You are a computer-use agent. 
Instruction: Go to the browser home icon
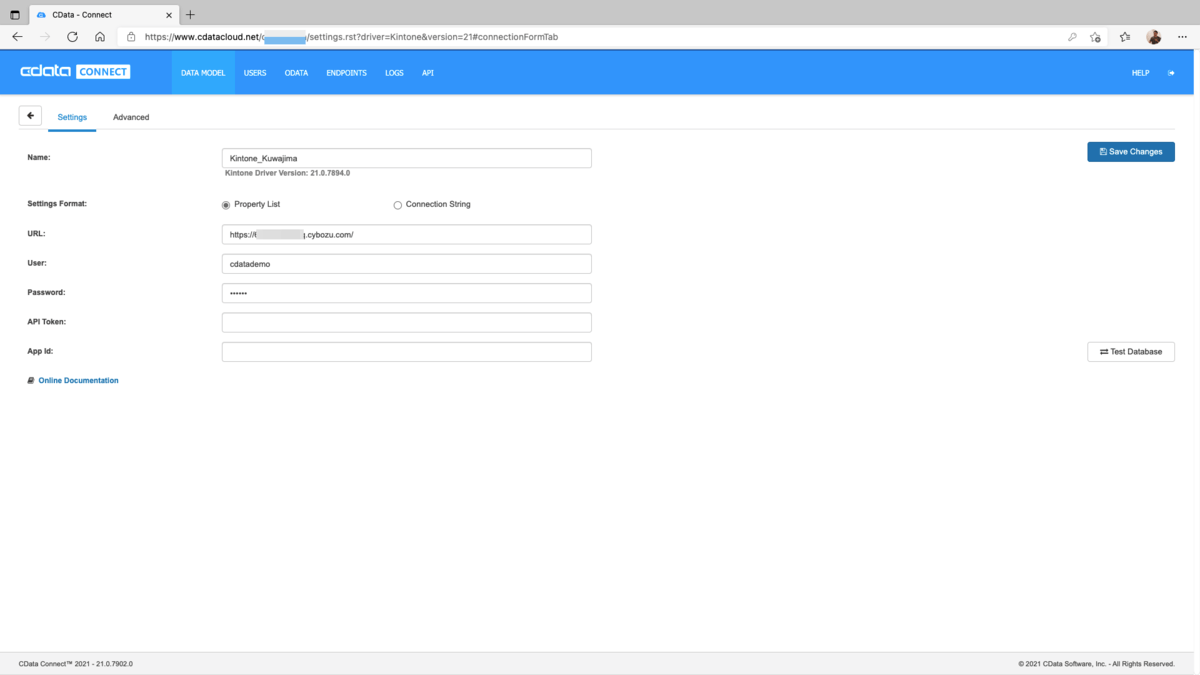[100, 37]
